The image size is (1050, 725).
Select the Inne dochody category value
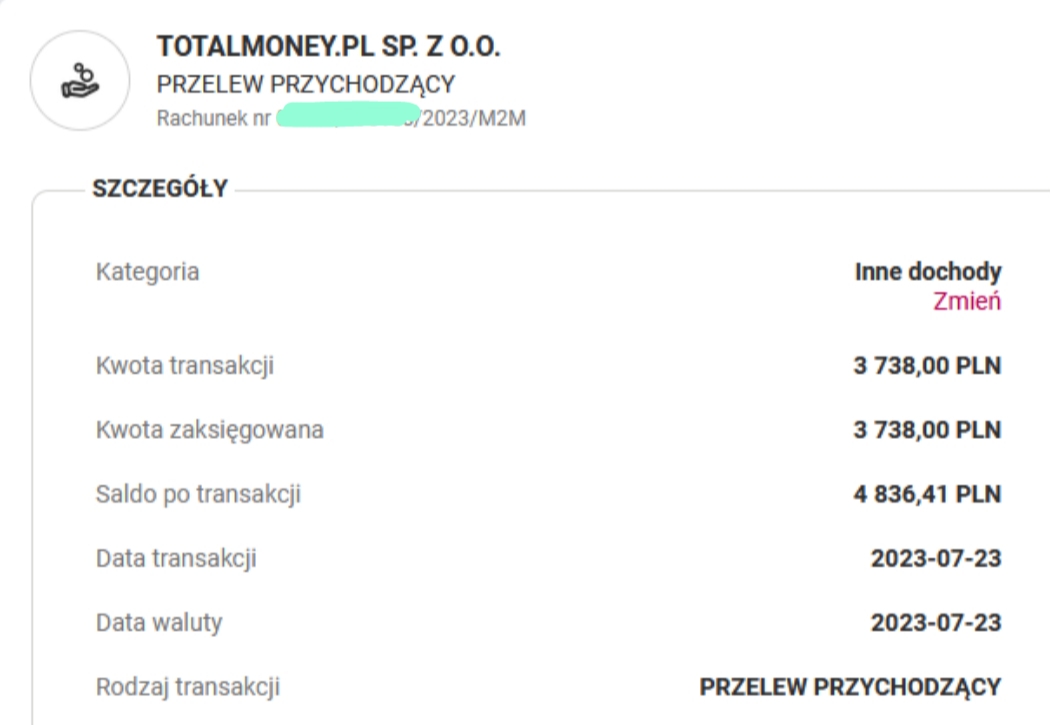pos(928,272)
